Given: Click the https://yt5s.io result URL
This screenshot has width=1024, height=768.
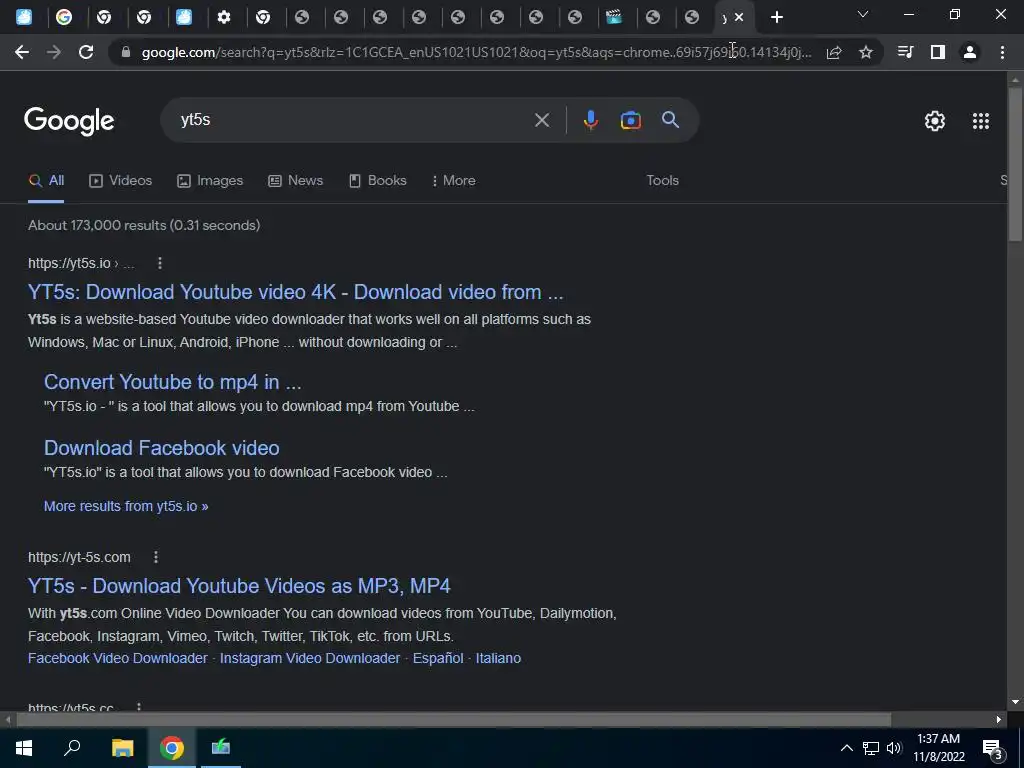Looking at the screenshot, I should tap(81, 263).
